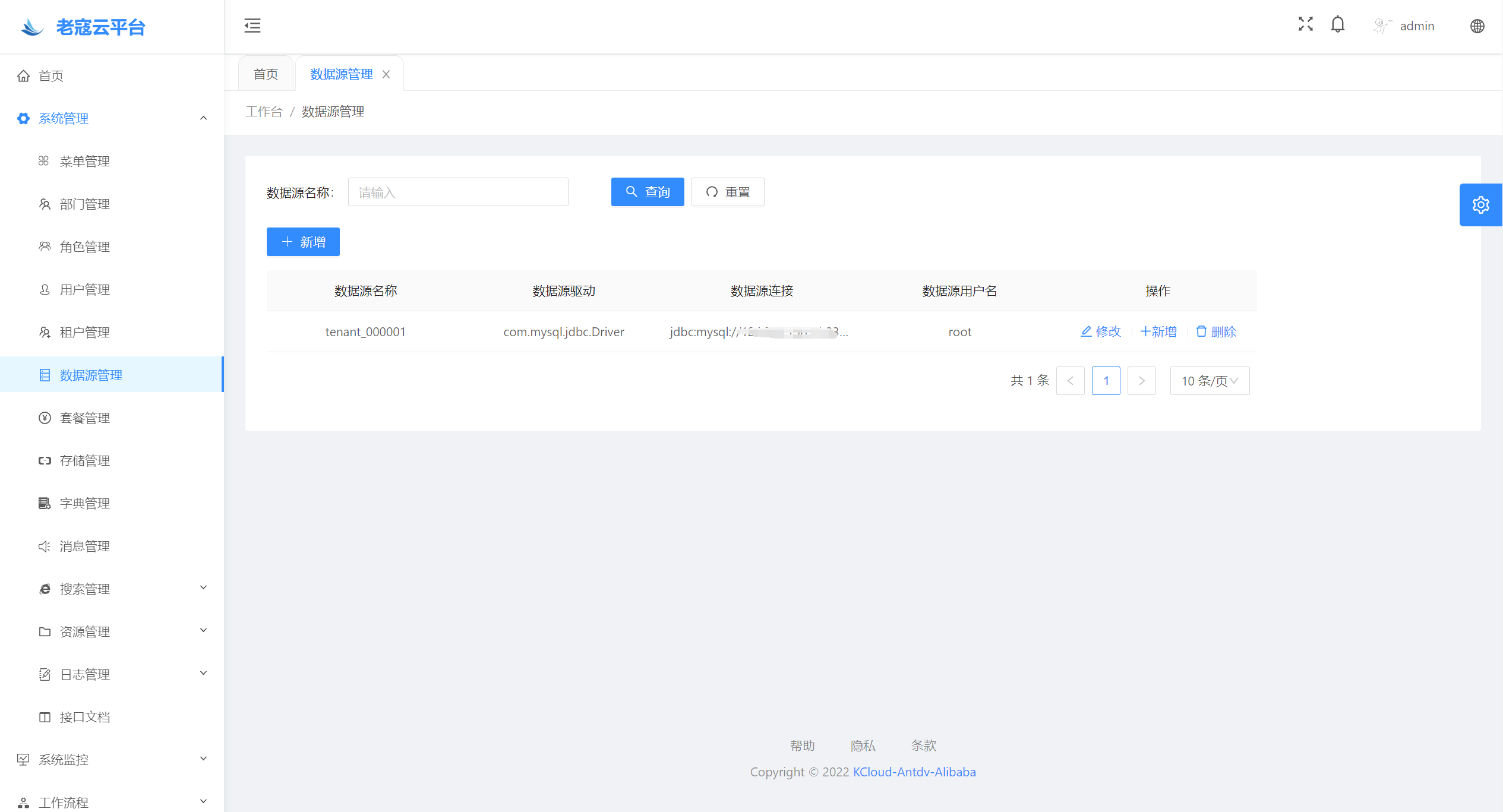This screenshot has height=812, width=1503.
Task: Follow the KCloud-Antdv-Alibaba footer link
Action: coord(914,772)
